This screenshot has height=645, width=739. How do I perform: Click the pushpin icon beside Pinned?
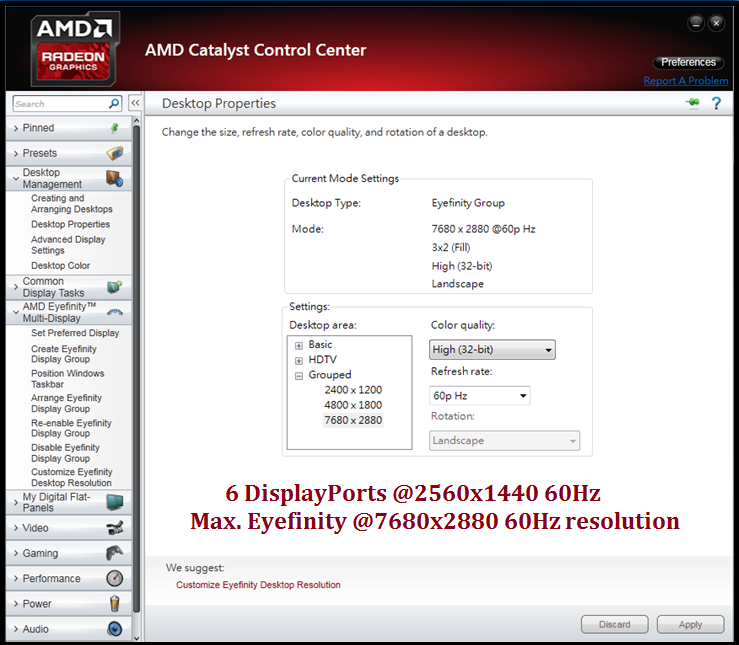(115, 128)
